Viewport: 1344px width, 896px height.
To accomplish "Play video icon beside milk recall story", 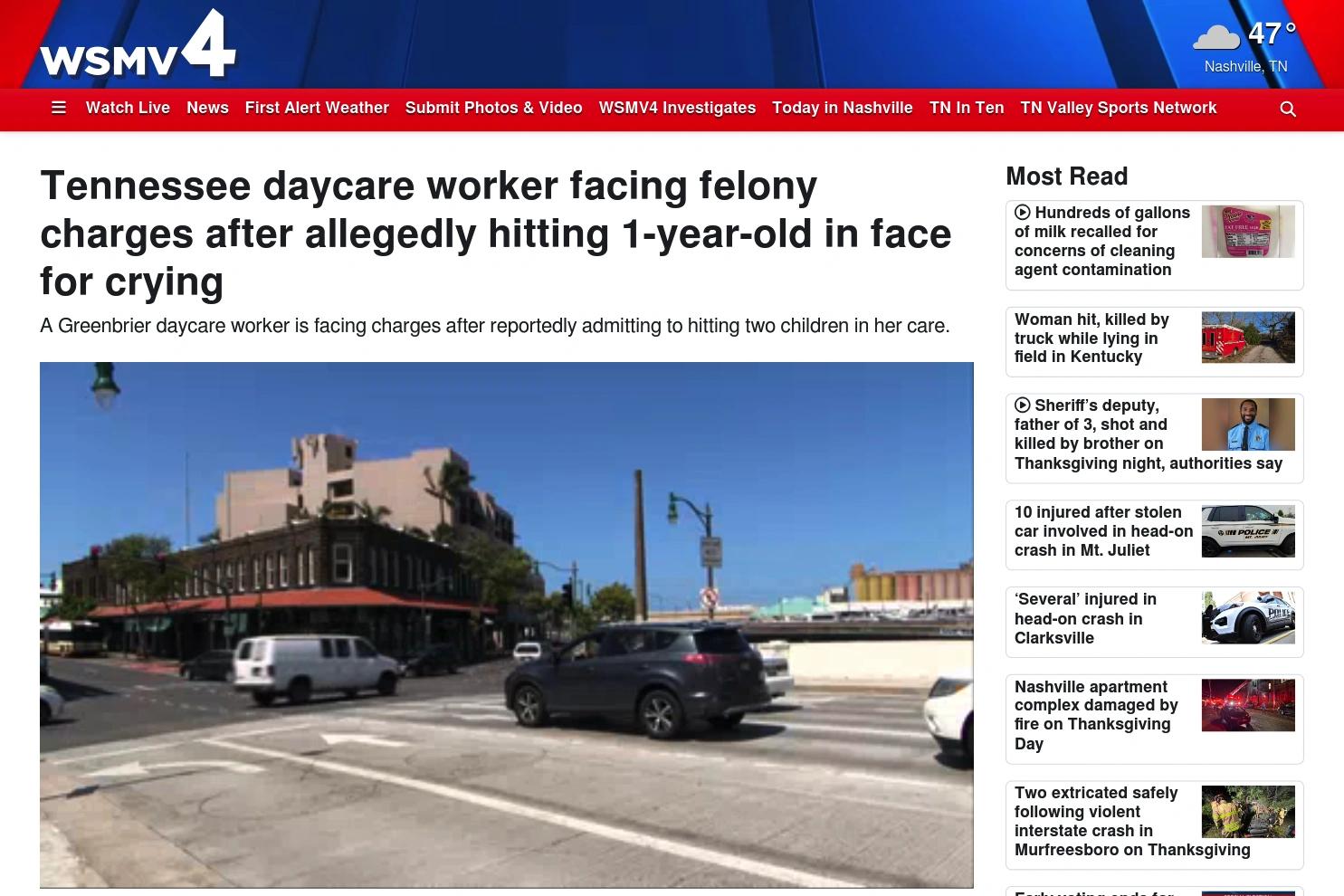I will [x=1023, y=212].
